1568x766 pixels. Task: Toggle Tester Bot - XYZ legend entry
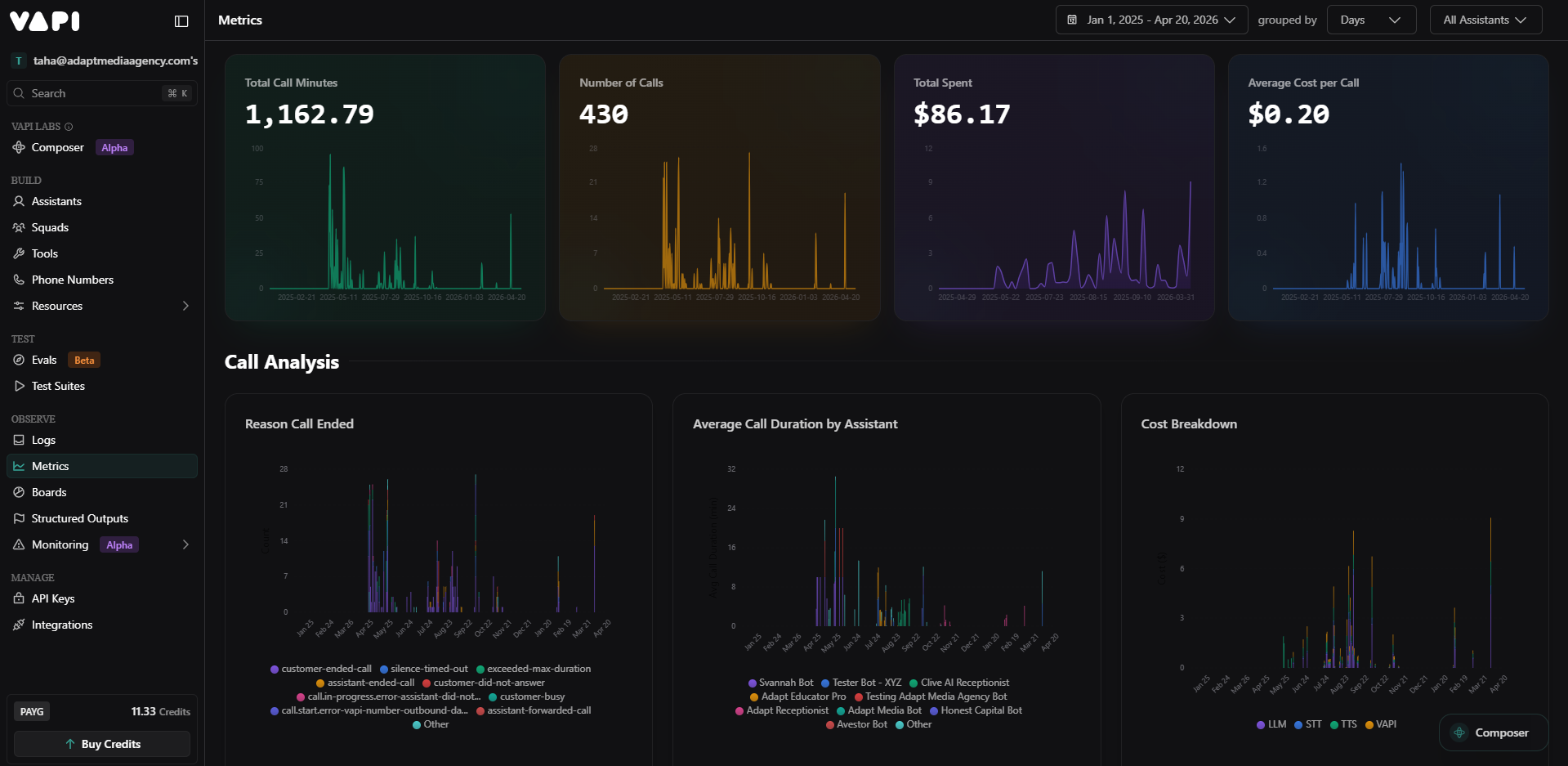[x=861, y=683]
